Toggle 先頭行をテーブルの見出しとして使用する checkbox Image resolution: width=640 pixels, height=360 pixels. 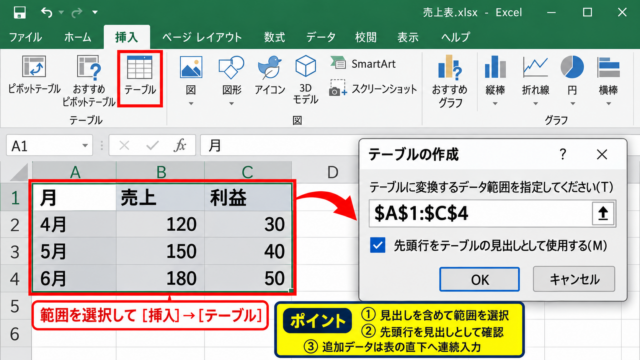[378, 245]
